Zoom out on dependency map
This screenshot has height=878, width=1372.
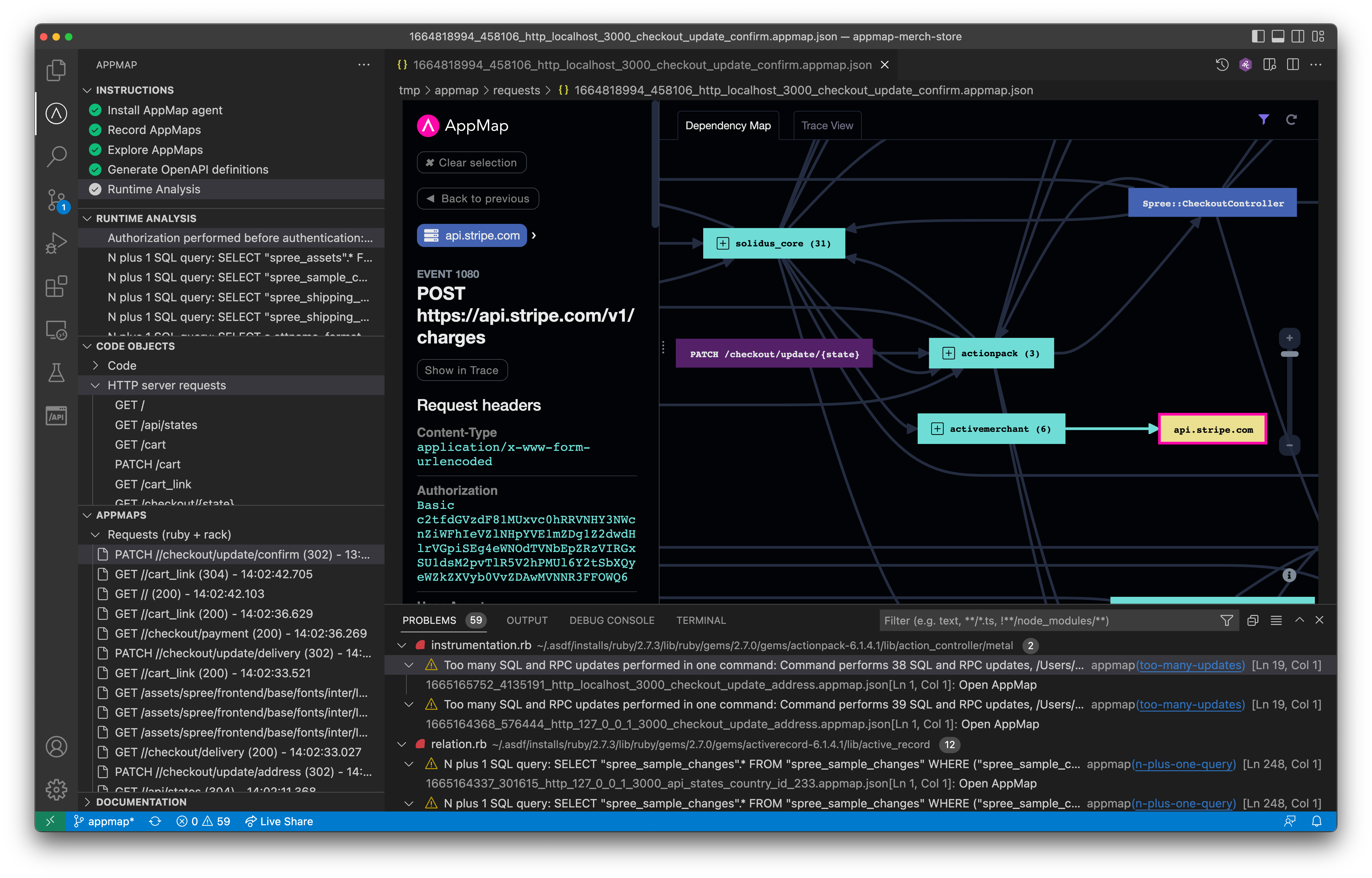coord(1289,445)
